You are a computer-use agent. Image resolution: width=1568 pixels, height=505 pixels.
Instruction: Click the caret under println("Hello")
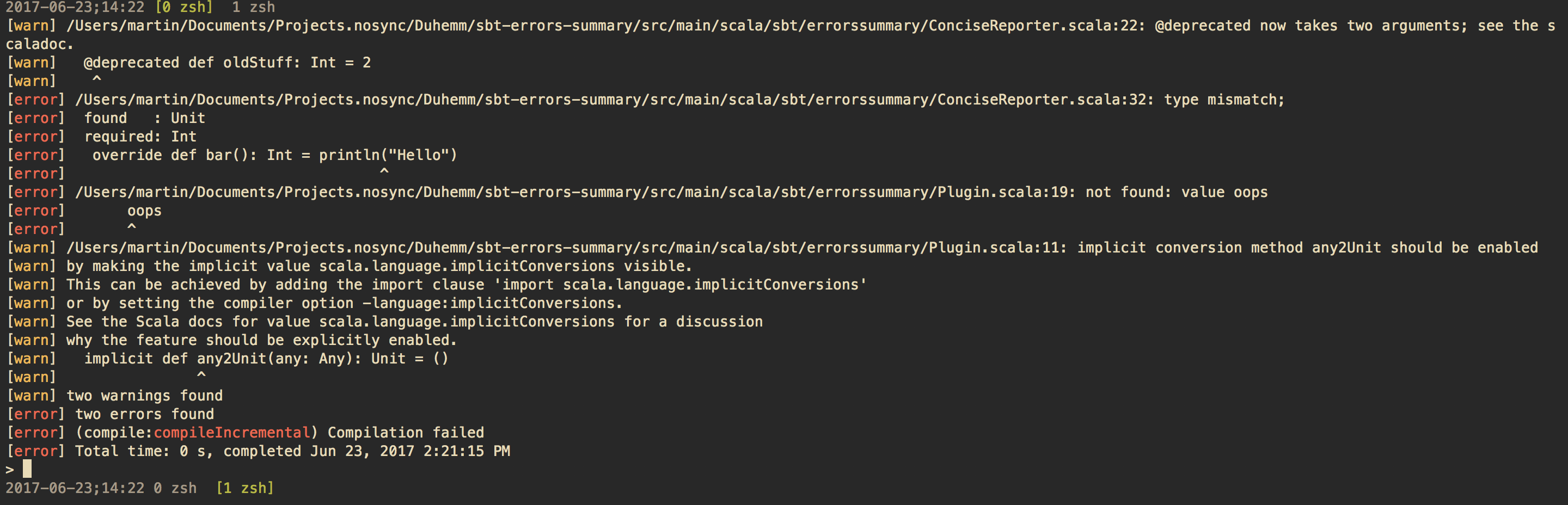click(x=384, y=172)
